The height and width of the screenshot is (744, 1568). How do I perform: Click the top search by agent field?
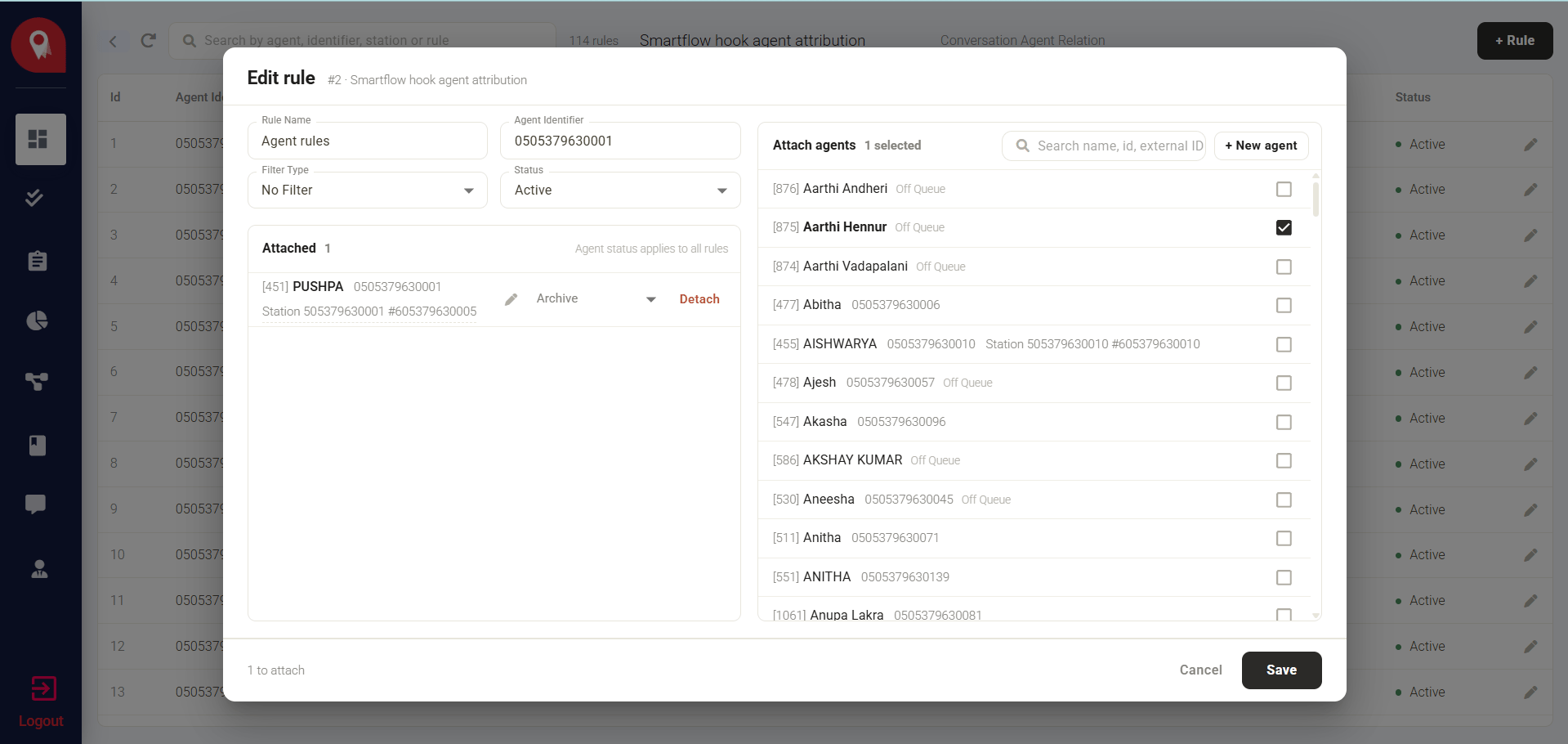point(363,40)
